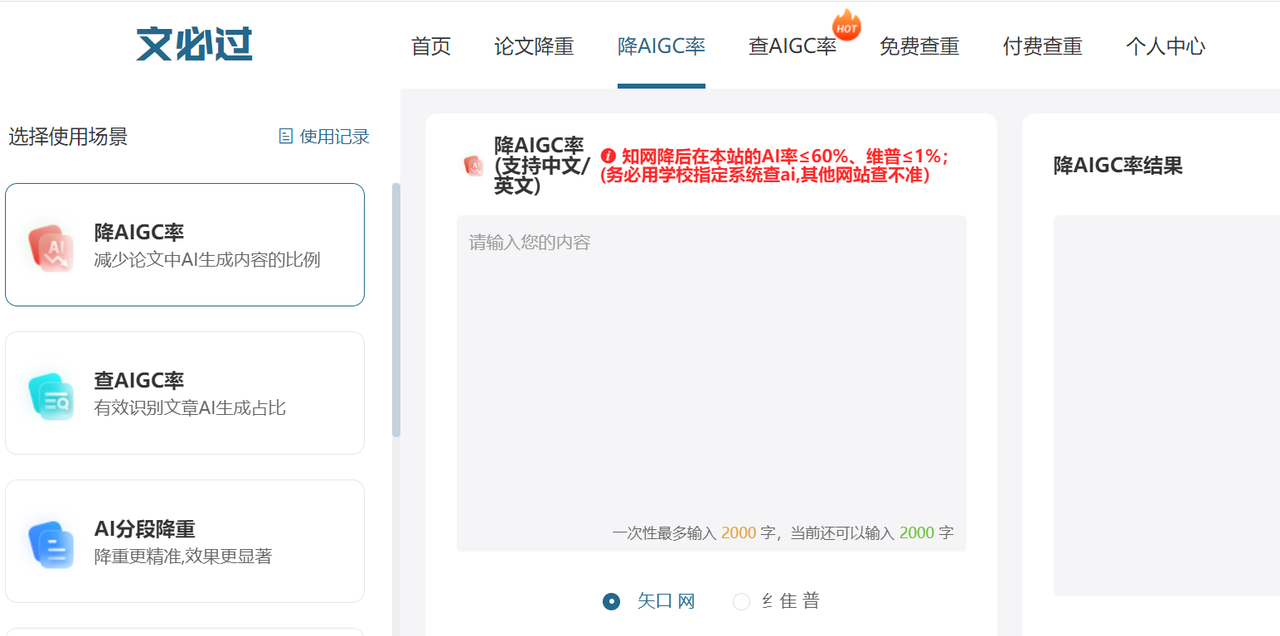Click the result output area
The height and width of the screenshot is (636, 1280).
coord(1167,405)
